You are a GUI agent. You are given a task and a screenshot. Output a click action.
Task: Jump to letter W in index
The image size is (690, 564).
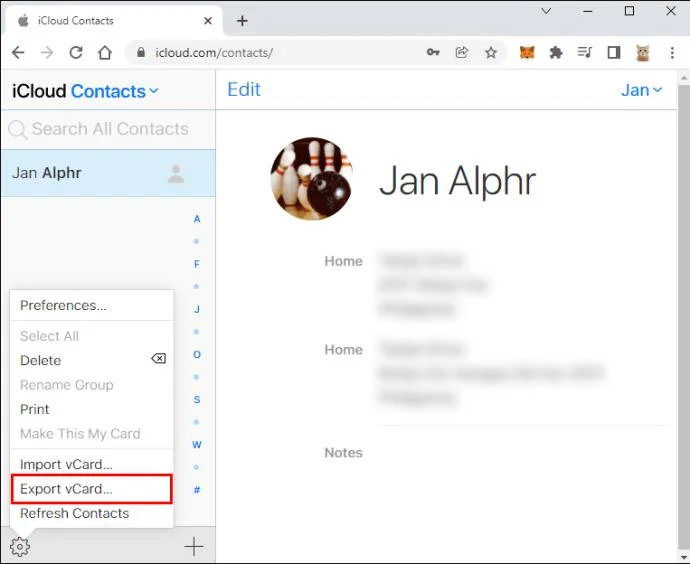click(197, 445)
